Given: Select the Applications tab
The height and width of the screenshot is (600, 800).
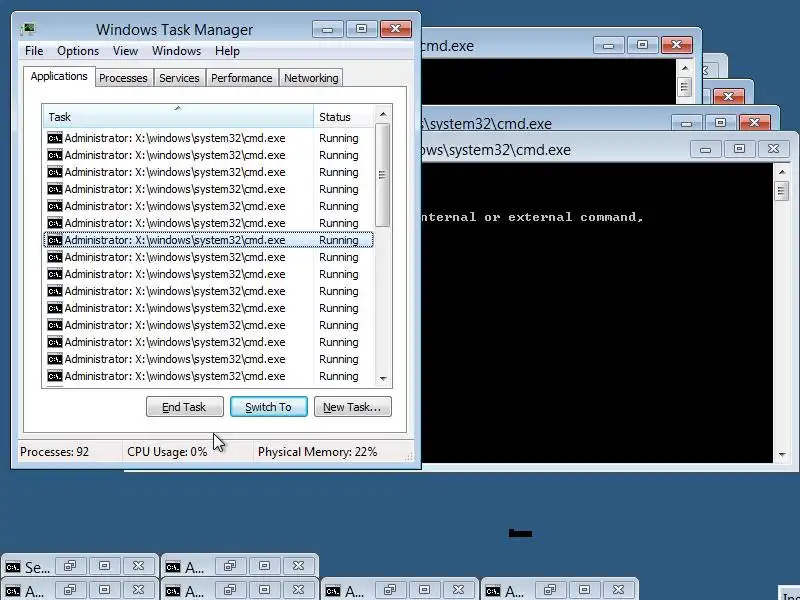Looking at the screenshot, I should (59, 77).
